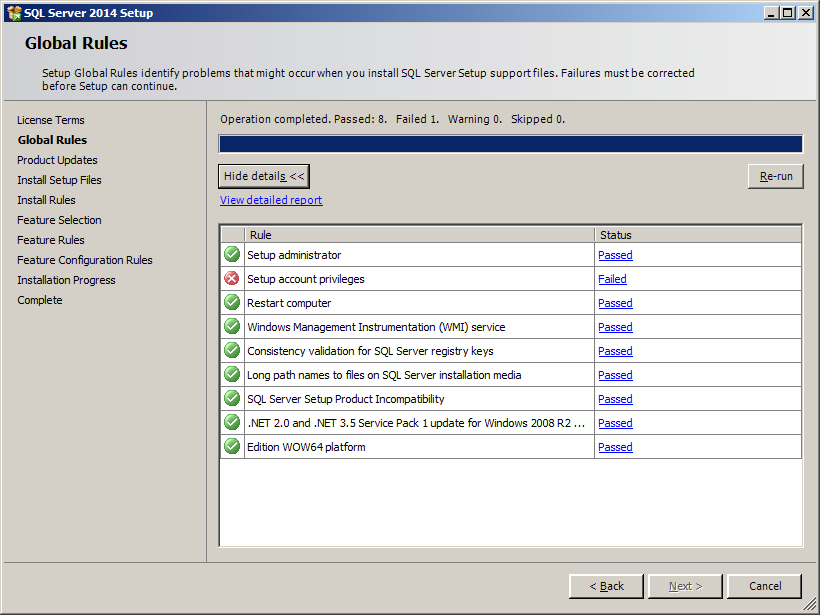Click SQL Server Setup Product Incompatibility text
The image size is (820, 615).
(x=346, y=400)
